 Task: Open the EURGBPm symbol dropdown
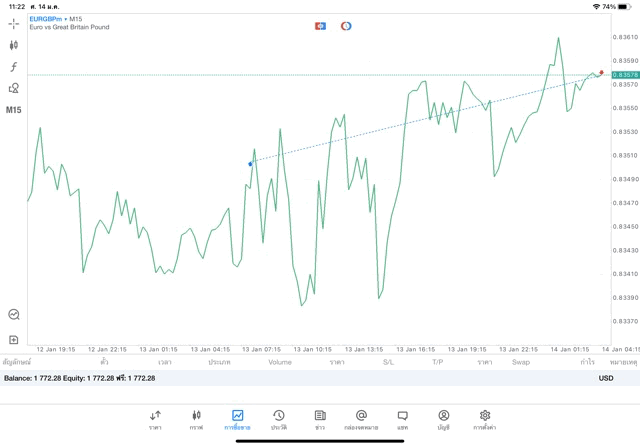pos(48,18)
